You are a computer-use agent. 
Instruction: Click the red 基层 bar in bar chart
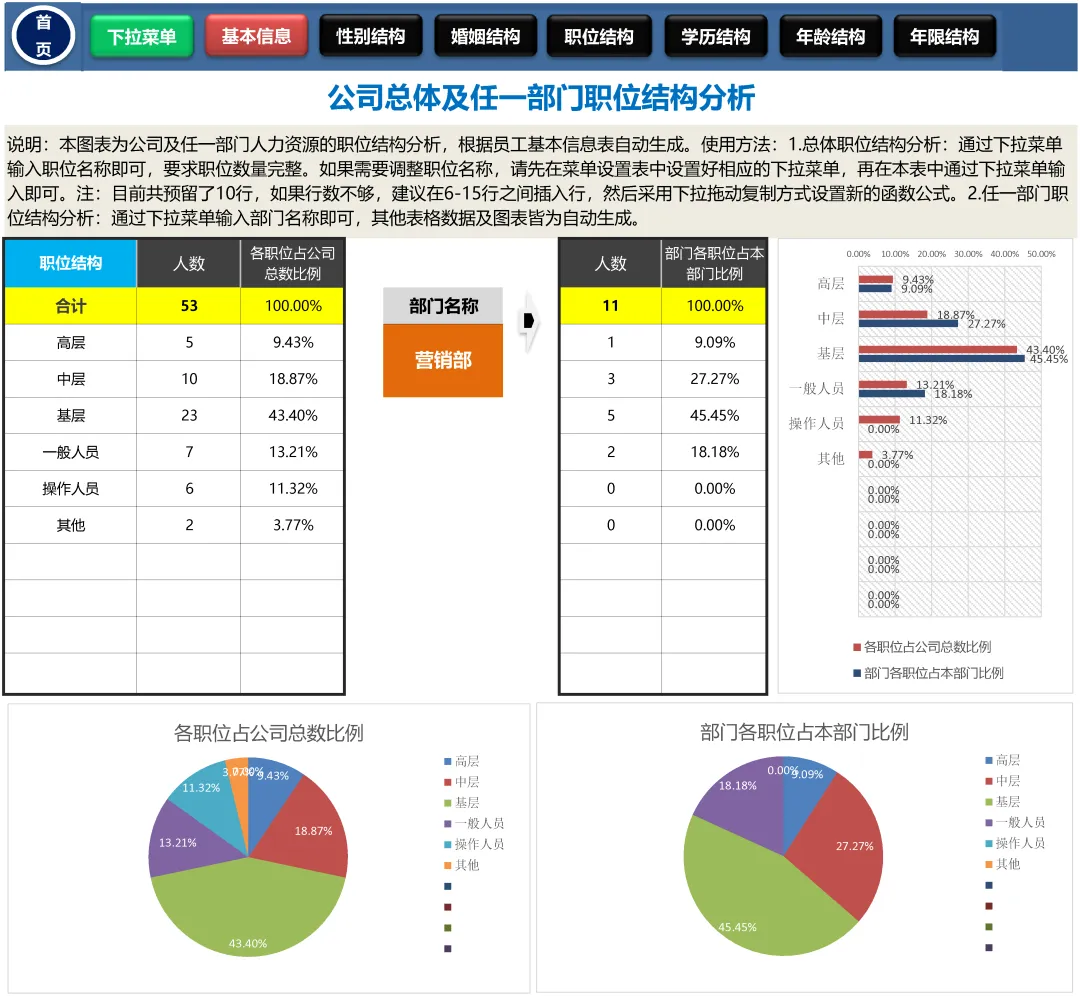[937, 349]
